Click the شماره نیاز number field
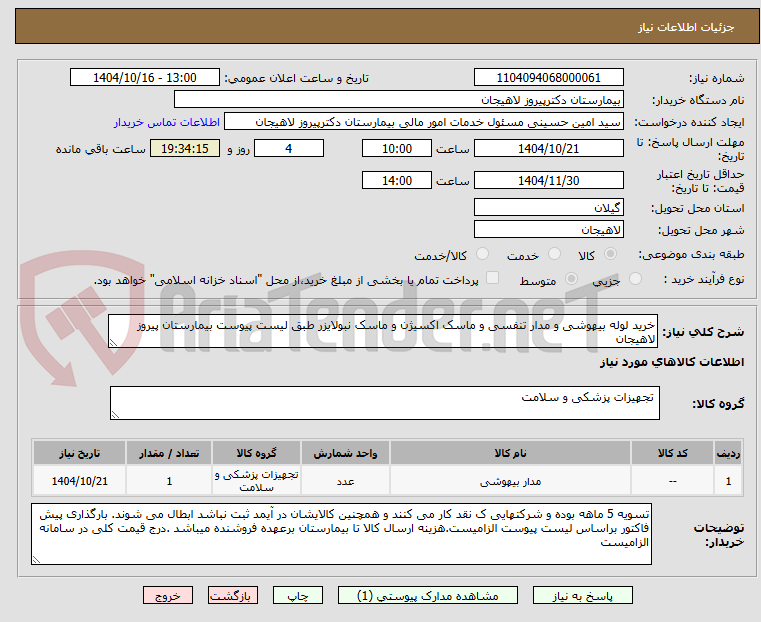 (548, 78)
